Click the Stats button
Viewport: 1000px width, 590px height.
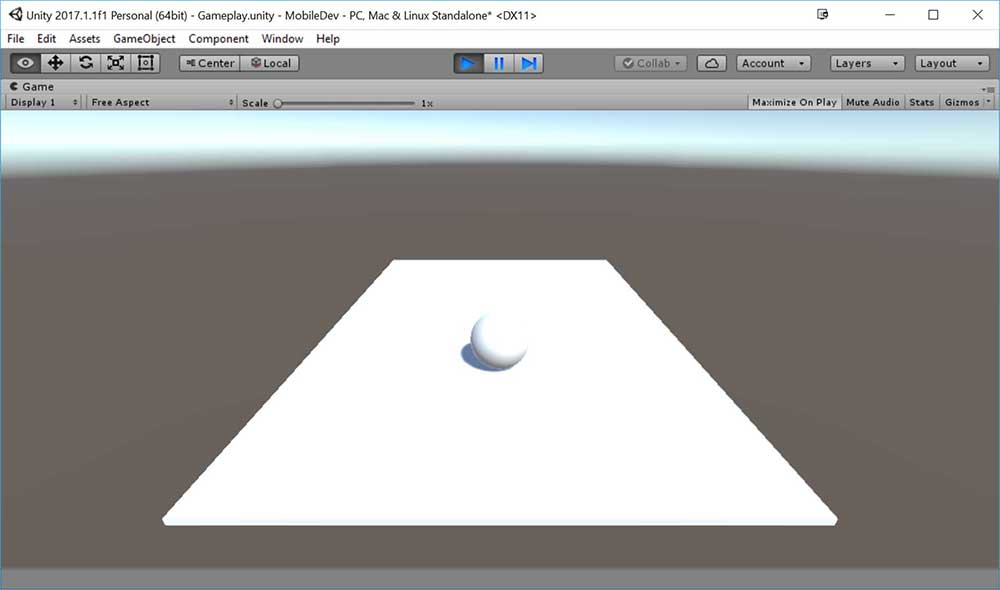point(922,102)
